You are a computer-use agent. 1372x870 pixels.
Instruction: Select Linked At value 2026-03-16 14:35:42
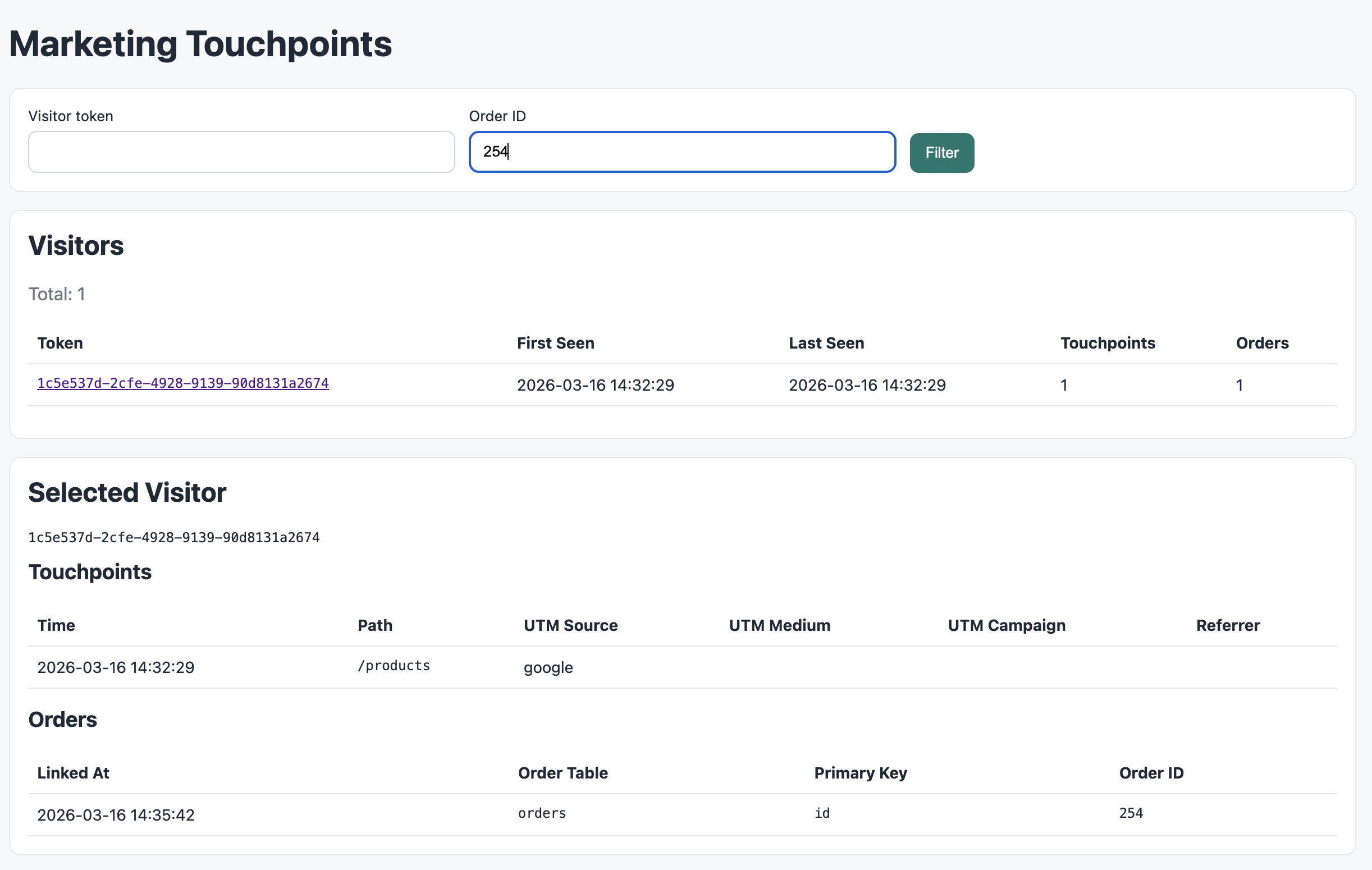(116, 815)
